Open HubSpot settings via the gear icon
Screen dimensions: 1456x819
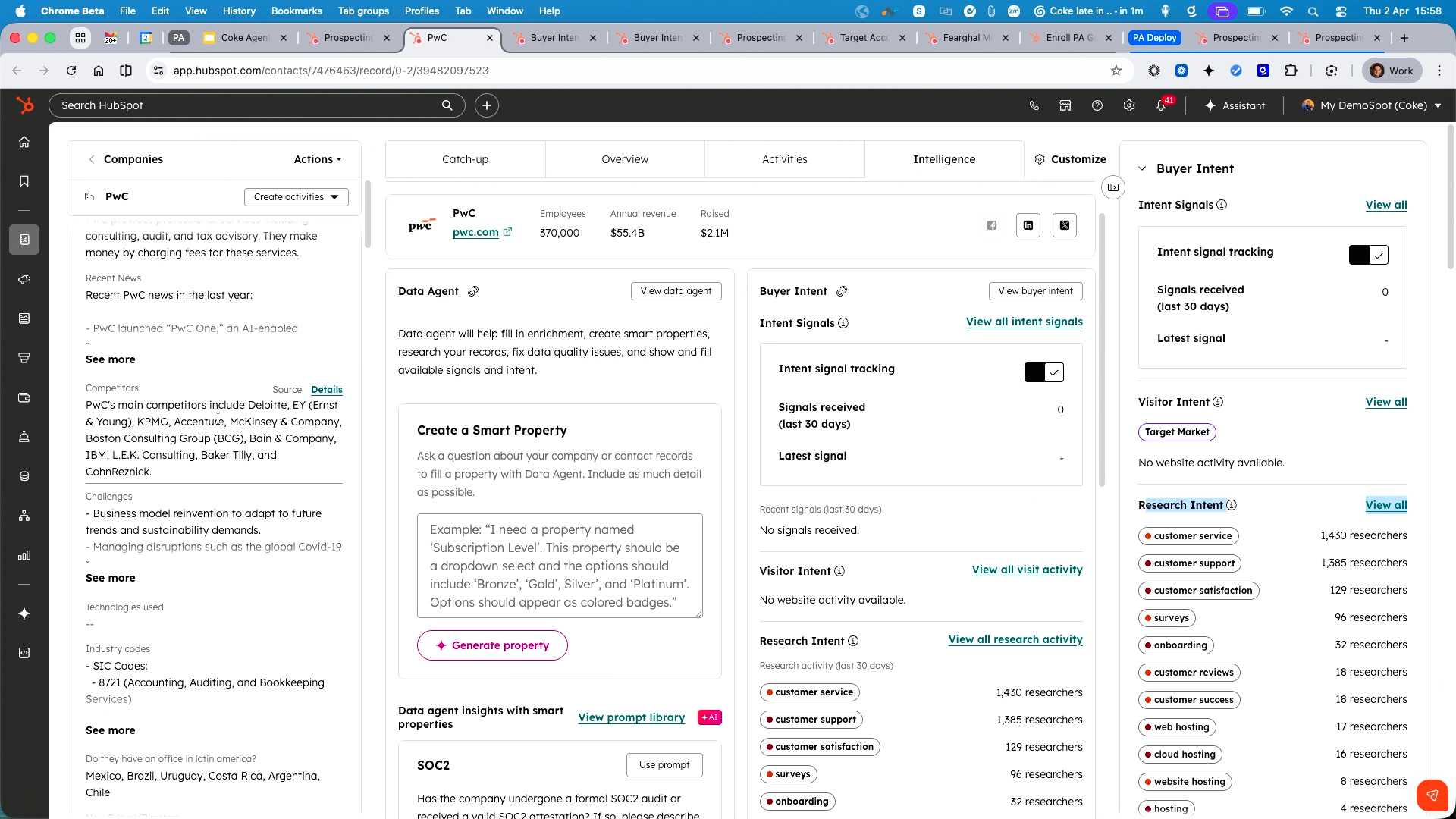click(1128, 105)
